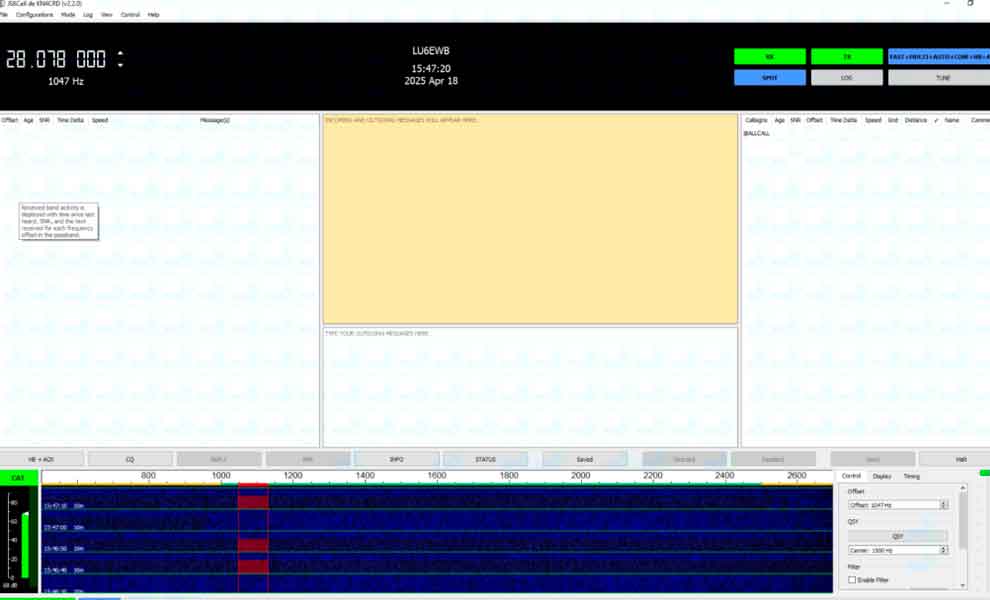990x600 pixels.
Task: Send a CQ call
Action: 130,459
